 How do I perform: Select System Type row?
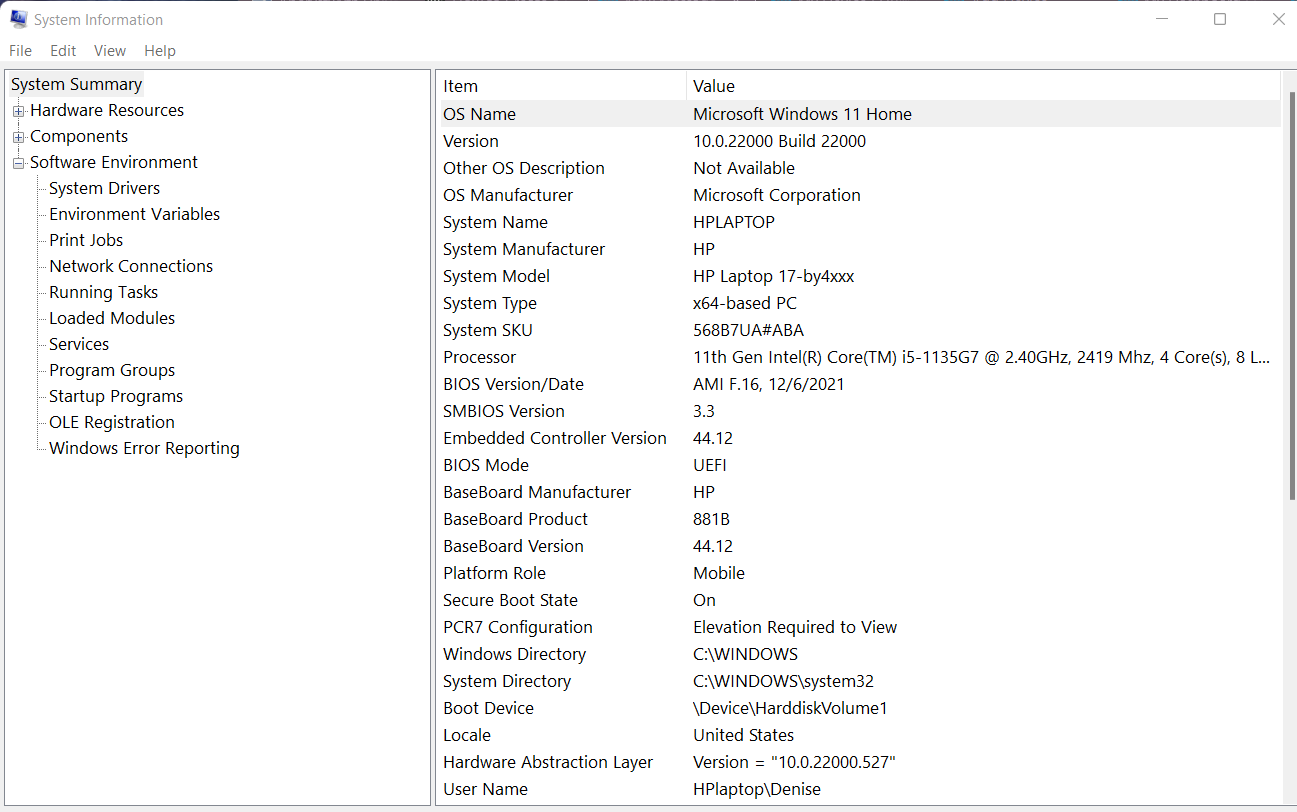coord(860,303)
